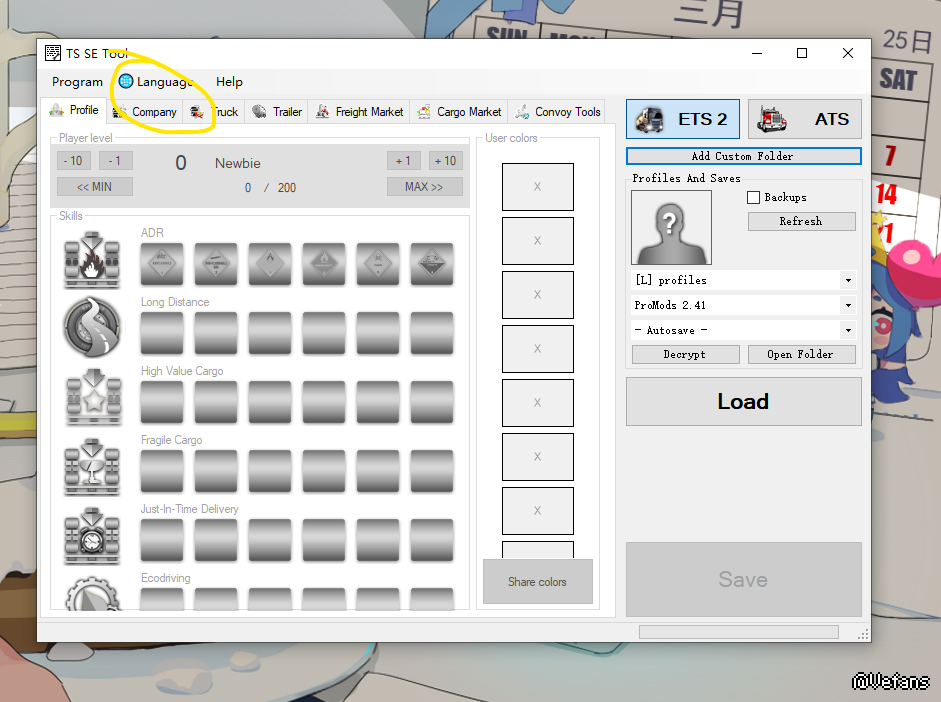Toggle third ADR flammable hazard icon
The width and height of the screenshot is (941, 702).
tap(270, 264)
